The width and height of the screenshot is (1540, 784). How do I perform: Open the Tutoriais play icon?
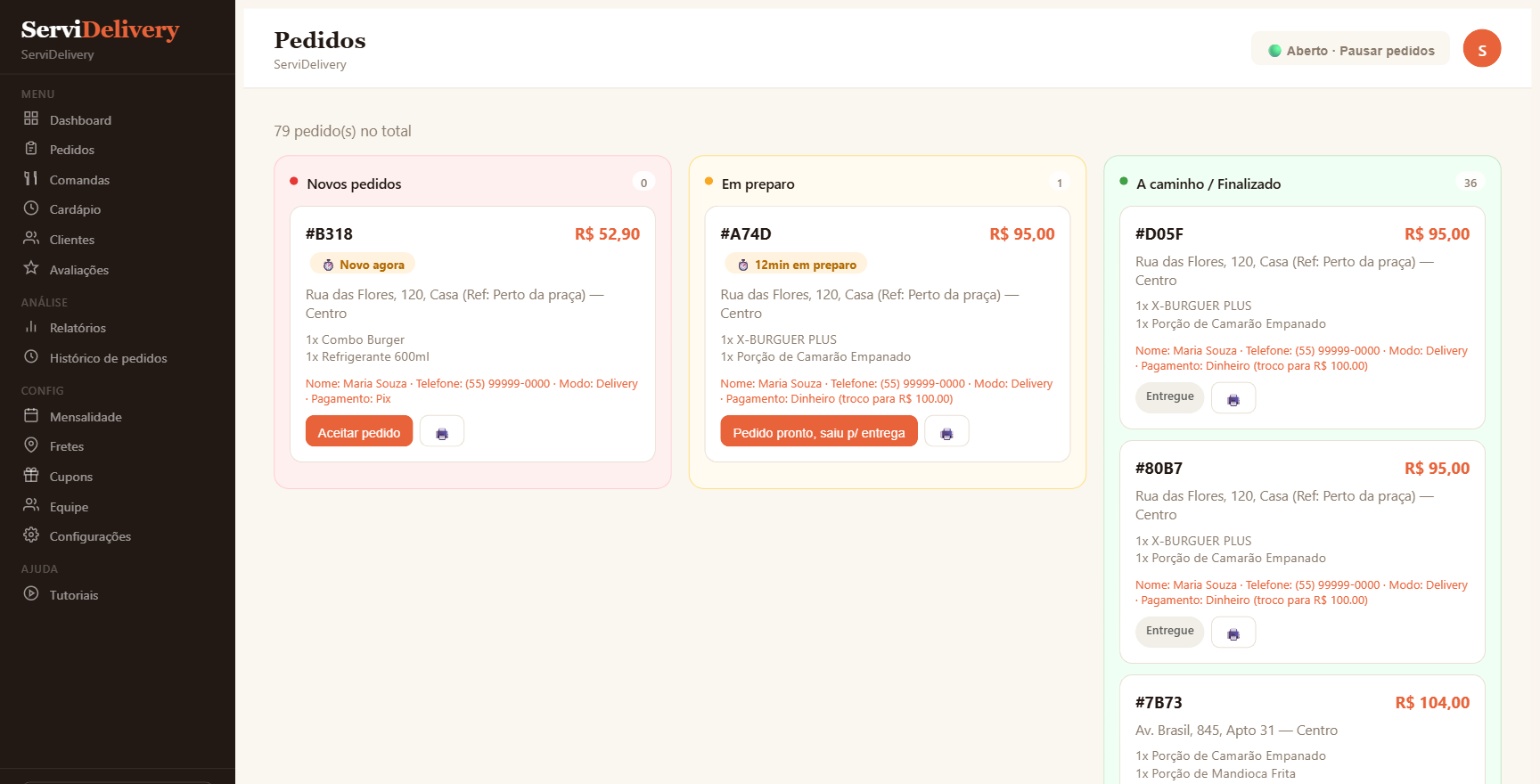31,593
